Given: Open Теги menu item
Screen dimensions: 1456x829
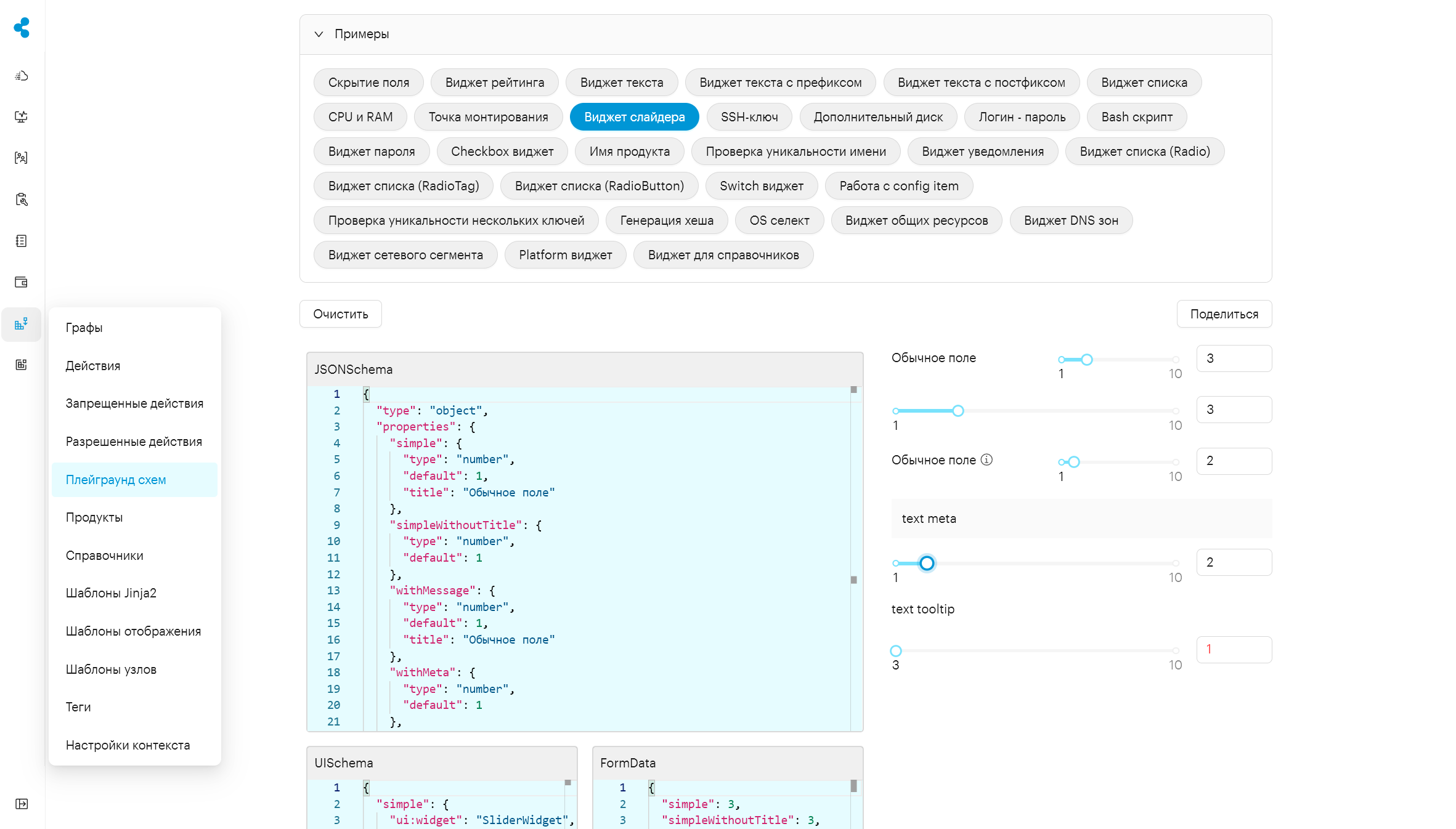Looking at the screenshot, I should 135,707.
